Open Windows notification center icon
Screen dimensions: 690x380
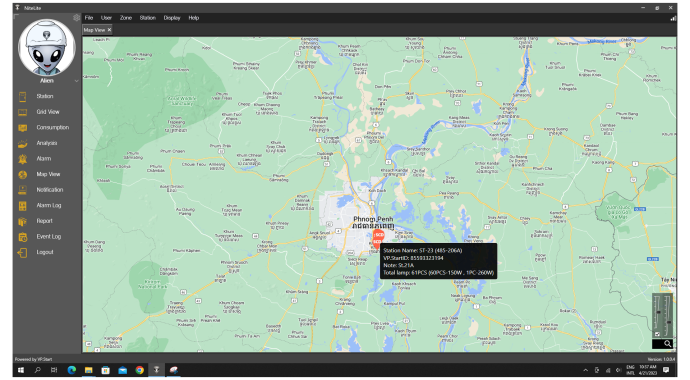(666, 370)
